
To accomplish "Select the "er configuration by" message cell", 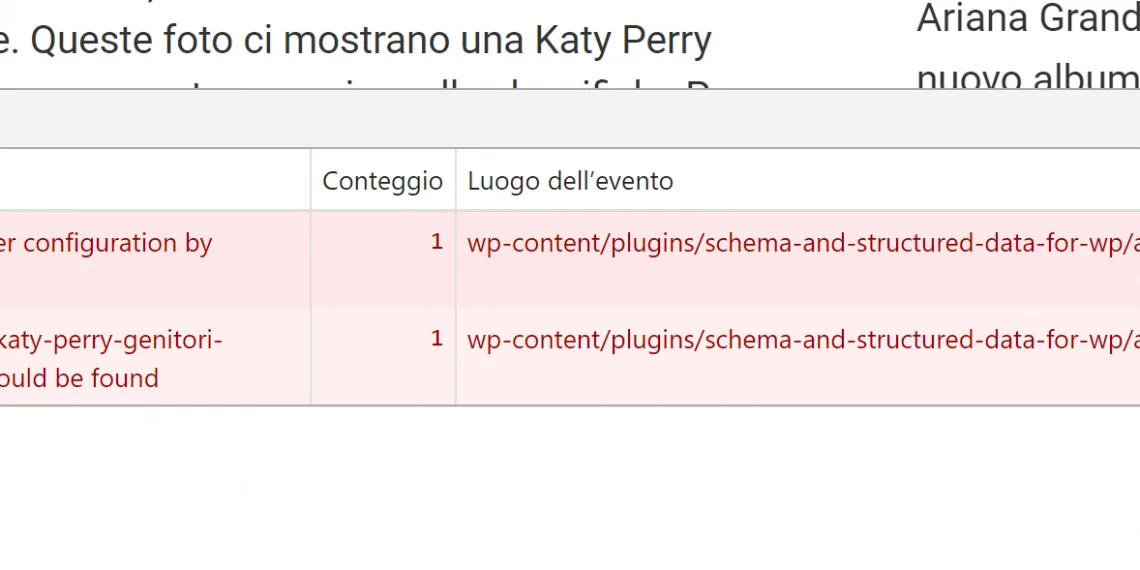I will 106,243.
